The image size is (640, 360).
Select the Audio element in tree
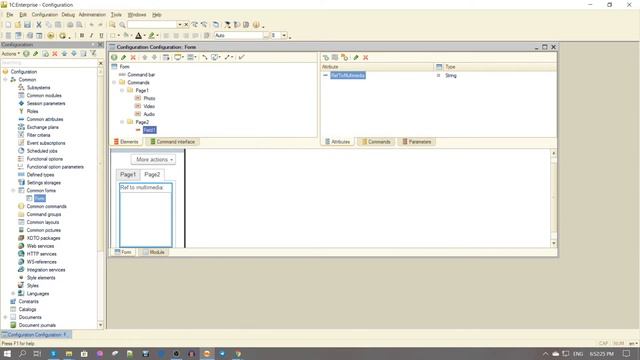[149, 114]
